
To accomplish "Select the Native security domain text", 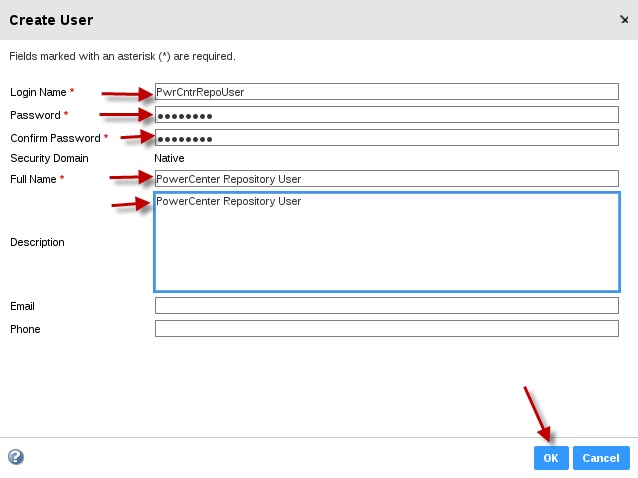I will (169, 158).
